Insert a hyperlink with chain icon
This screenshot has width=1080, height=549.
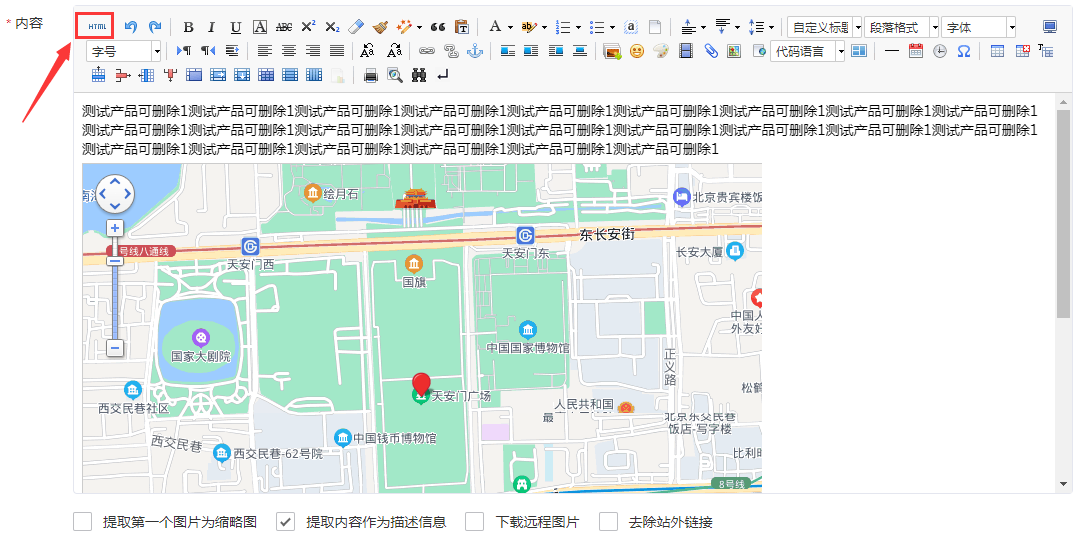point(427,51)
